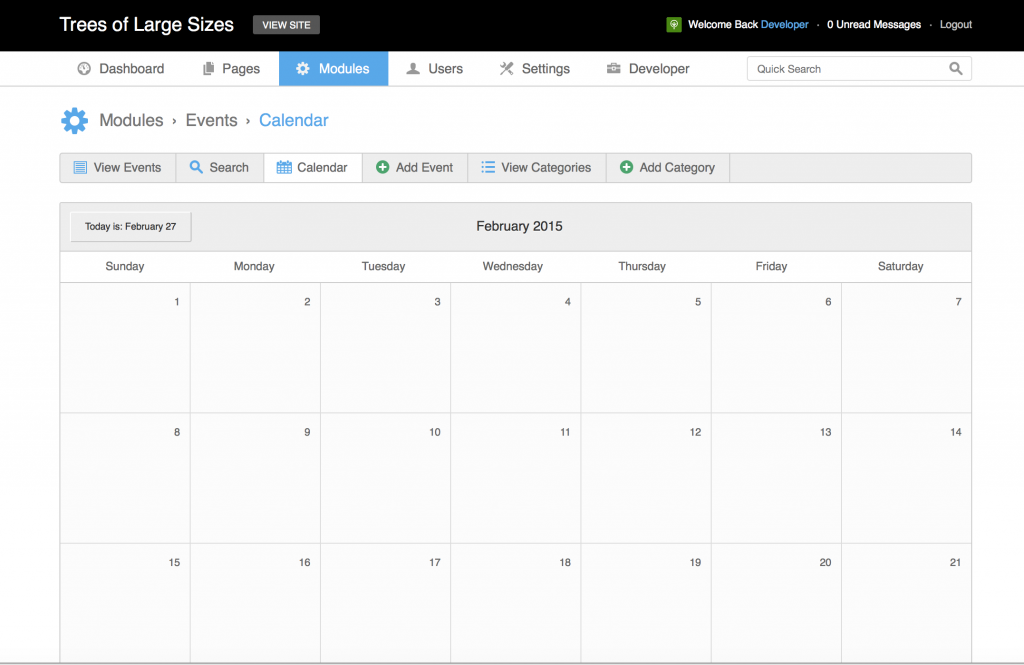Select the February 4 calendar cell
This screenshot has width=1024, height=665.
click(x=515, y=348)
